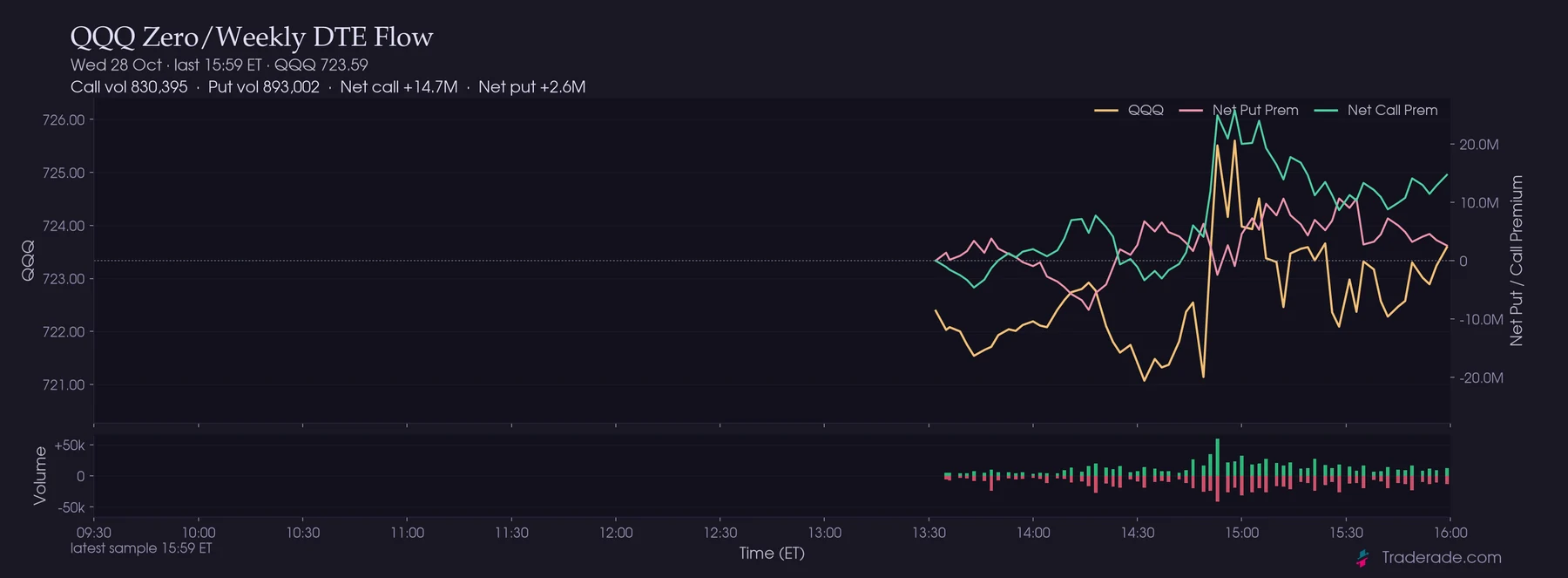Open the Traderade.com link

[x=1442, y=557]
